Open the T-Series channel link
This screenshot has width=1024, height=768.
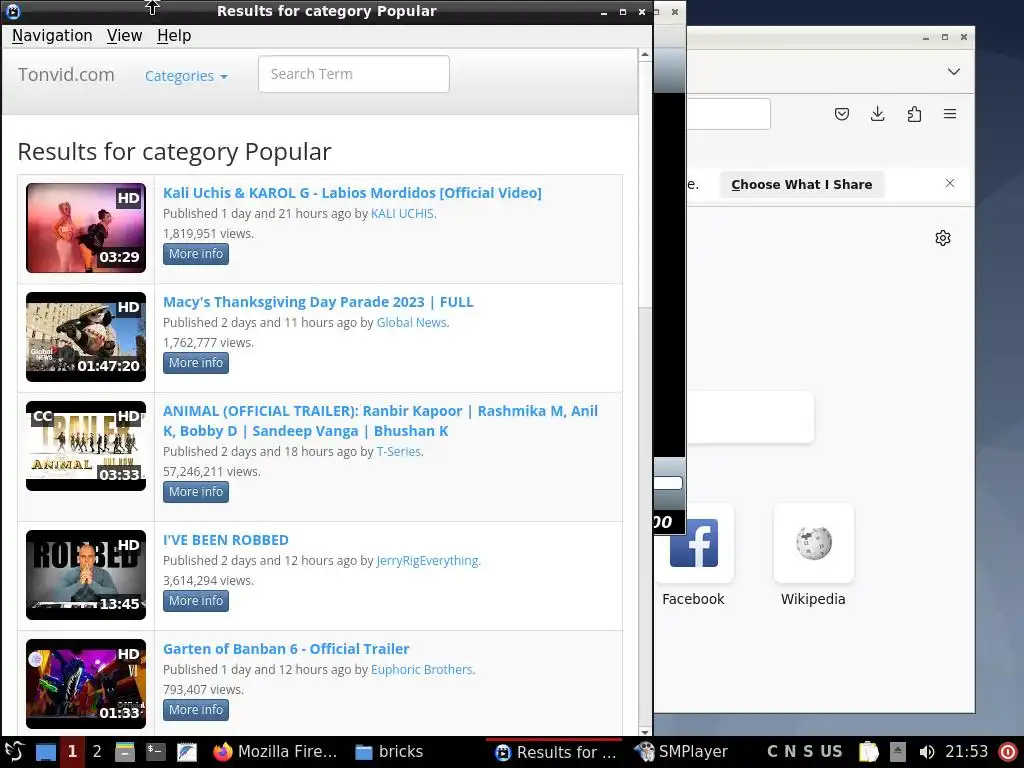[398, 451]
